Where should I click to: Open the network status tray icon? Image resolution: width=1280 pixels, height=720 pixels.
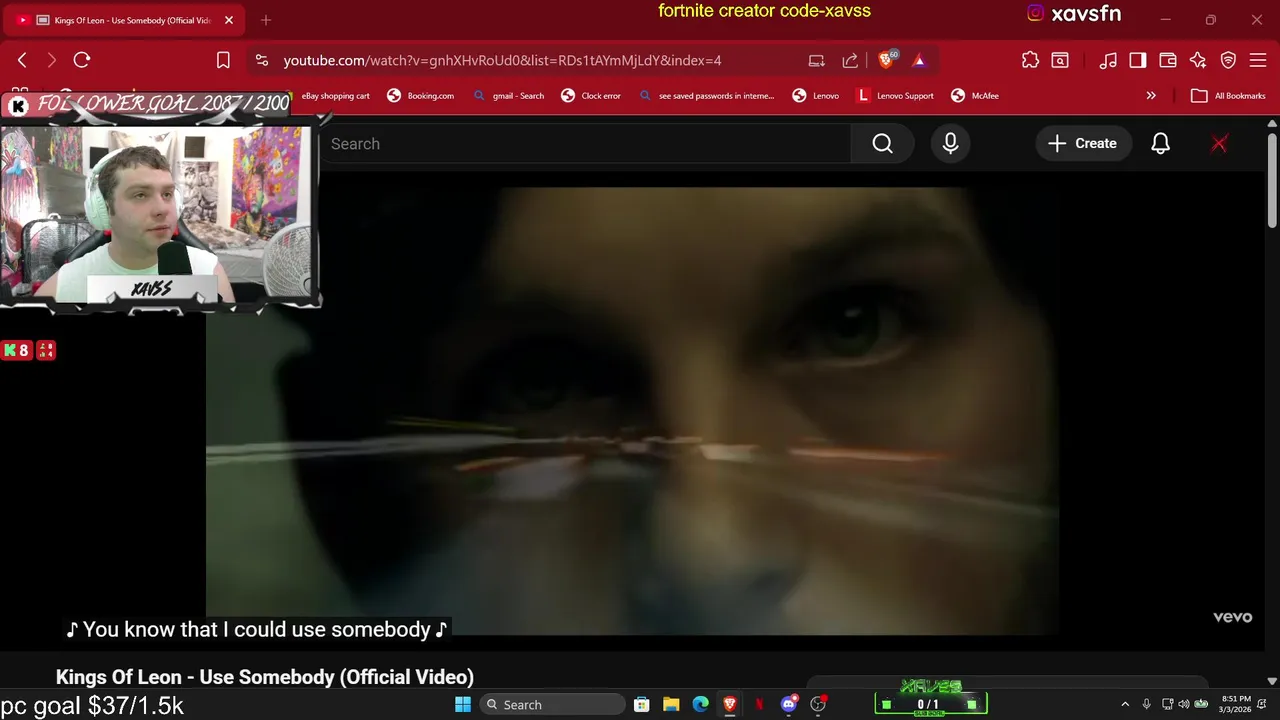(1168, 705)
